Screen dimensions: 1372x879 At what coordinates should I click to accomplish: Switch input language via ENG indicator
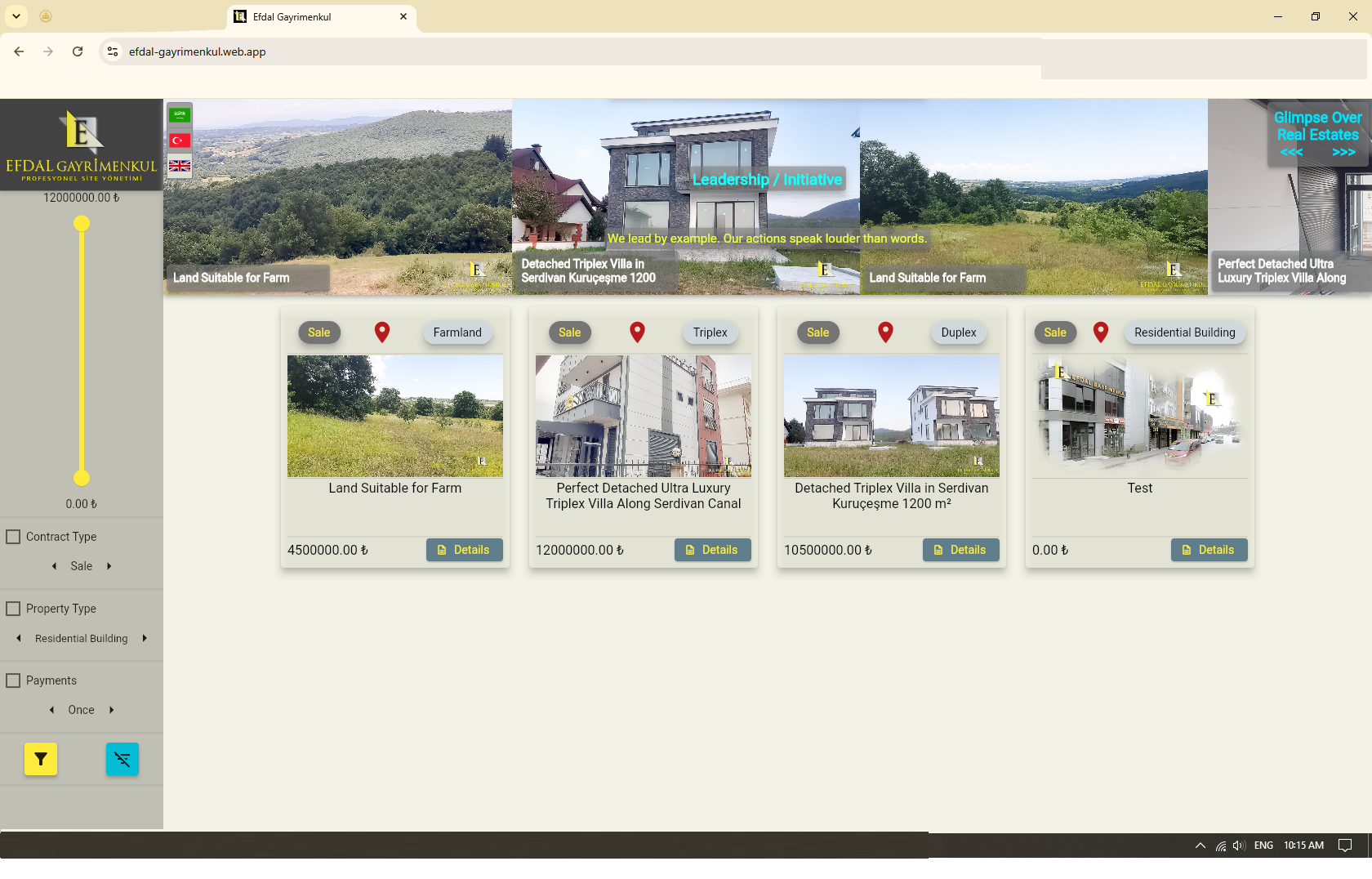tap(1263, 846)
